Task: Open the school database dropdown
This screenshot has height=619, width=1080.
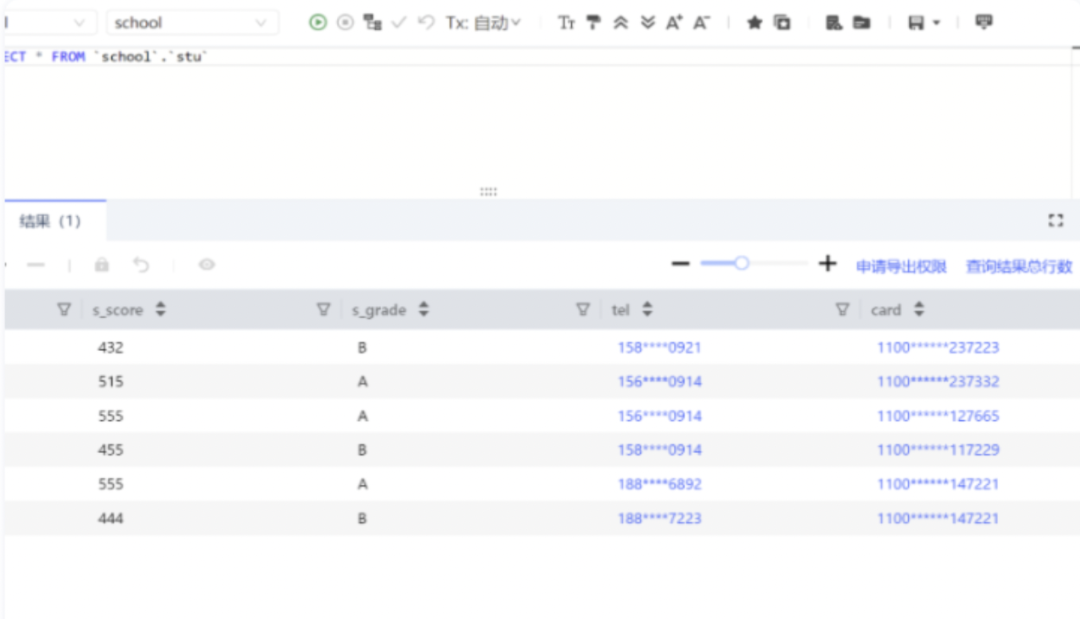Action: click(192, 23)
